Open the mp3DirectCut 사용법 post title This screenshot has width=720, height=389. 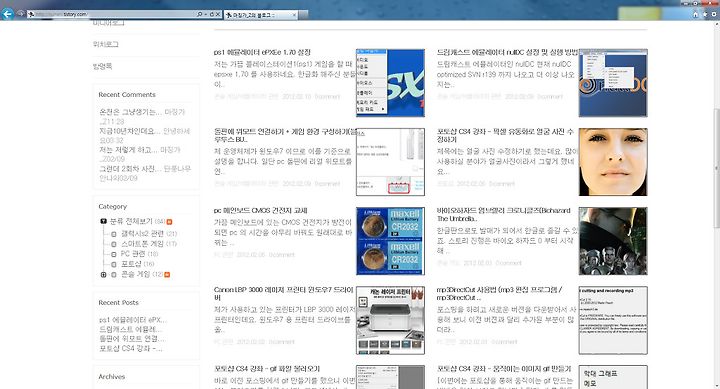pyautogui.click(x=500, y=293)
